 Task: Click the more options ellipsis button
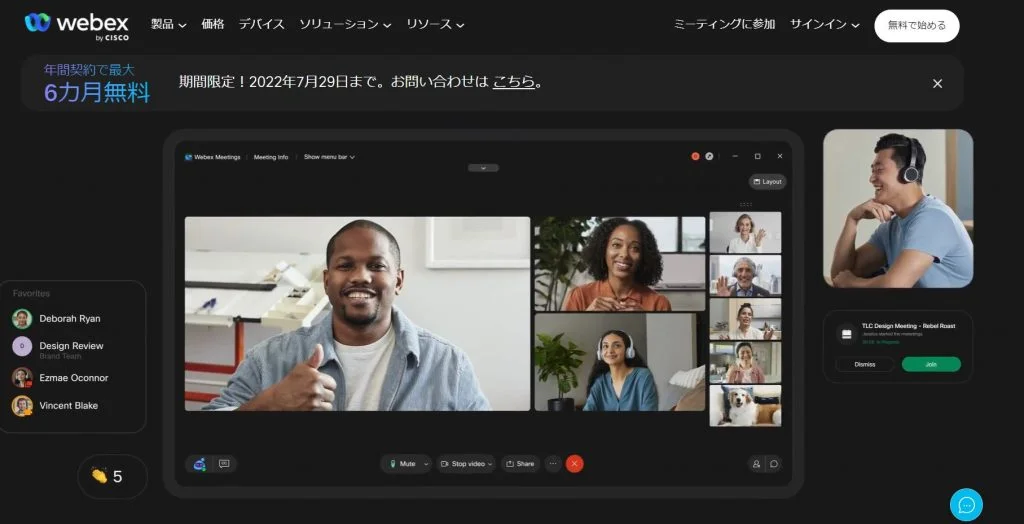pos(553,464)
